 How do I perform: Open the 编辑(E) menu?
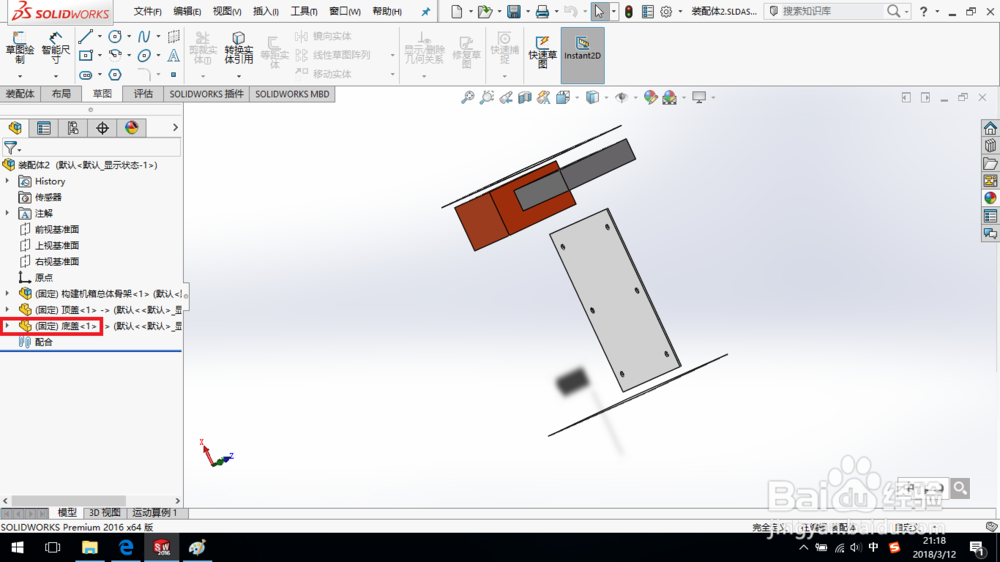coord(188,11)
